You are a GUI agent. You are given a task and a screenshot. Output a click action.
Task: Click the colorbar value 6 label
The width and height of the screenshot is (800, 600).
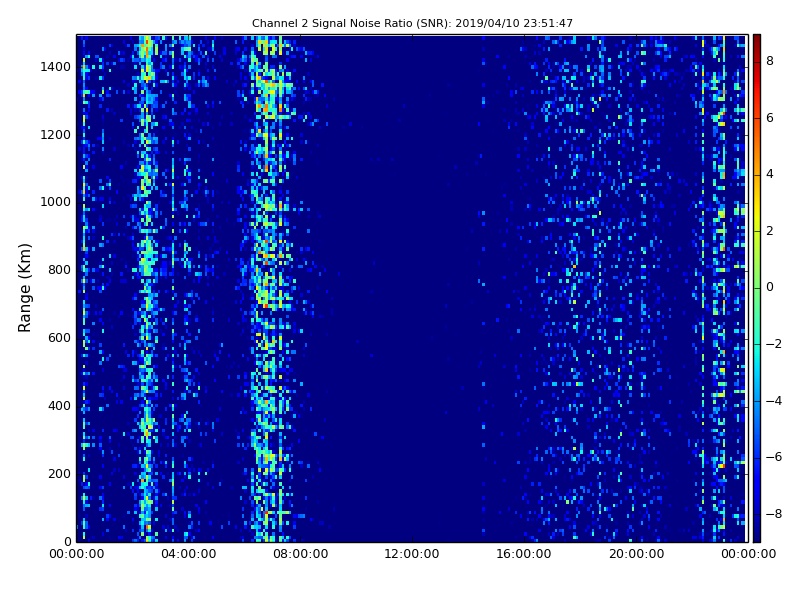coord(770,118)
